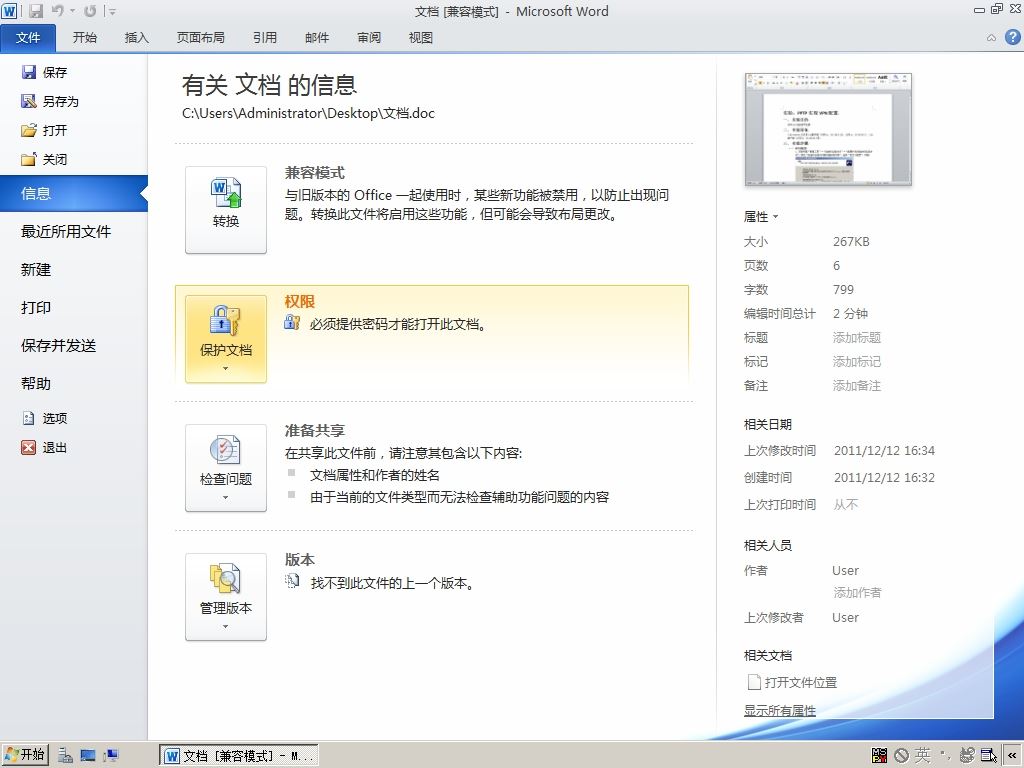Click the 上次修改时间 2011/12/12 16:34 value
The width and height of the screenshot is (1024, 768).
[884, 451]
